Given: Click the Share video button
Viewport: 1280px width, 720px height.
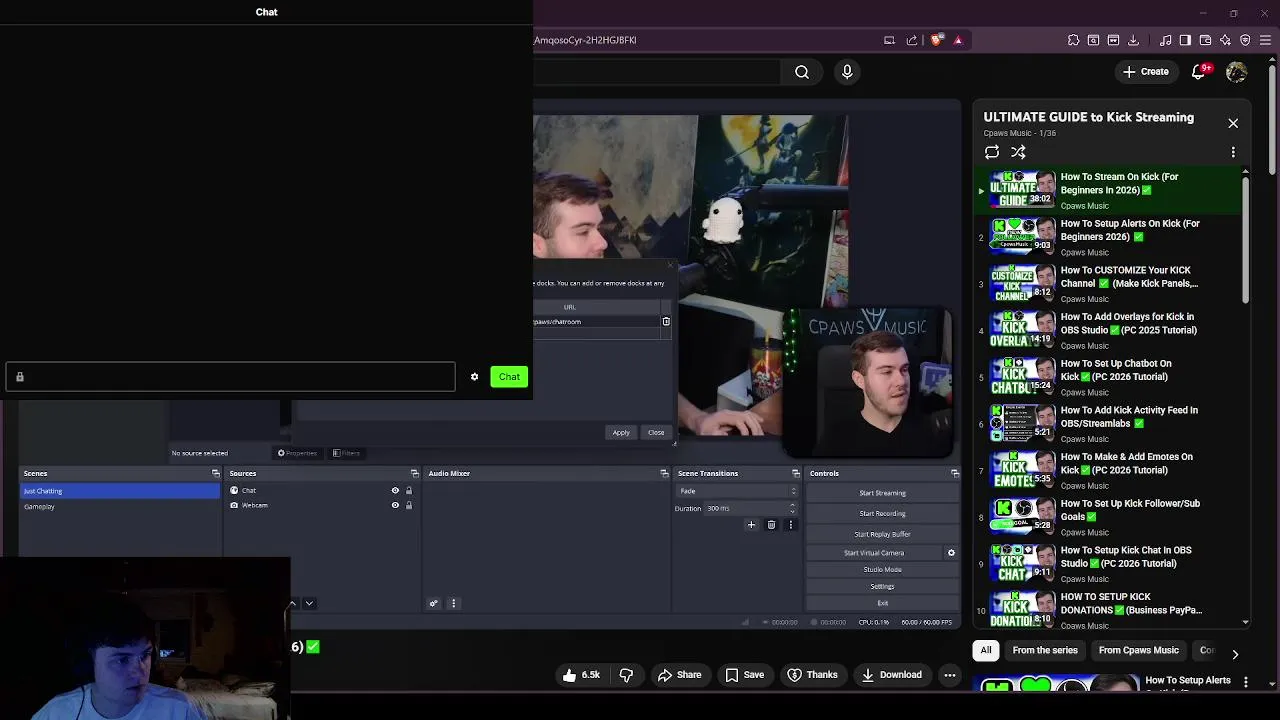Looking at the screenshot, I should pyautogui.click(x=679, y=675).
